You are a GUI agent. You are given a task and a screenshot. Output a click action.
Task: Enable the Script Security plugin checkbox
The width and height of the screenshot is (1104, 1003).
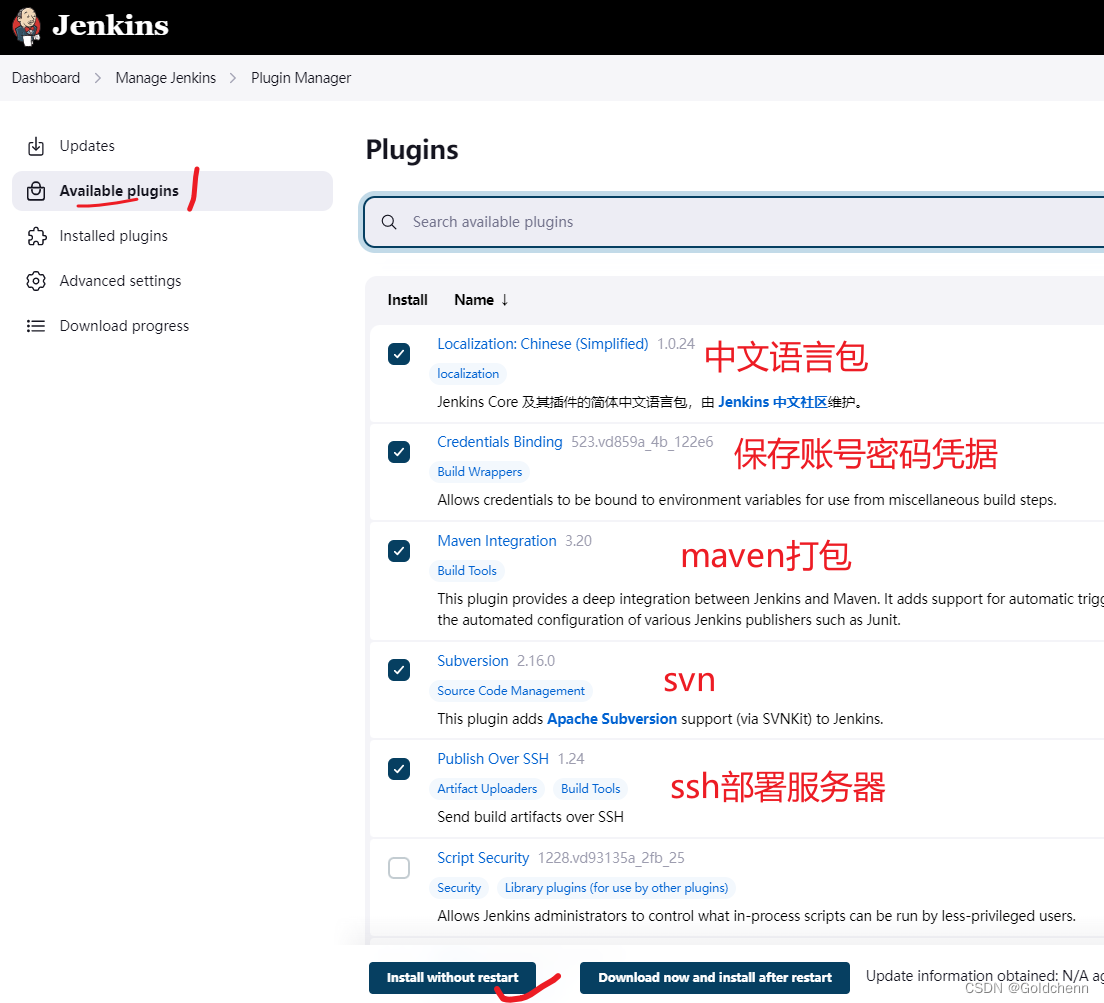[x=399, y=868]
